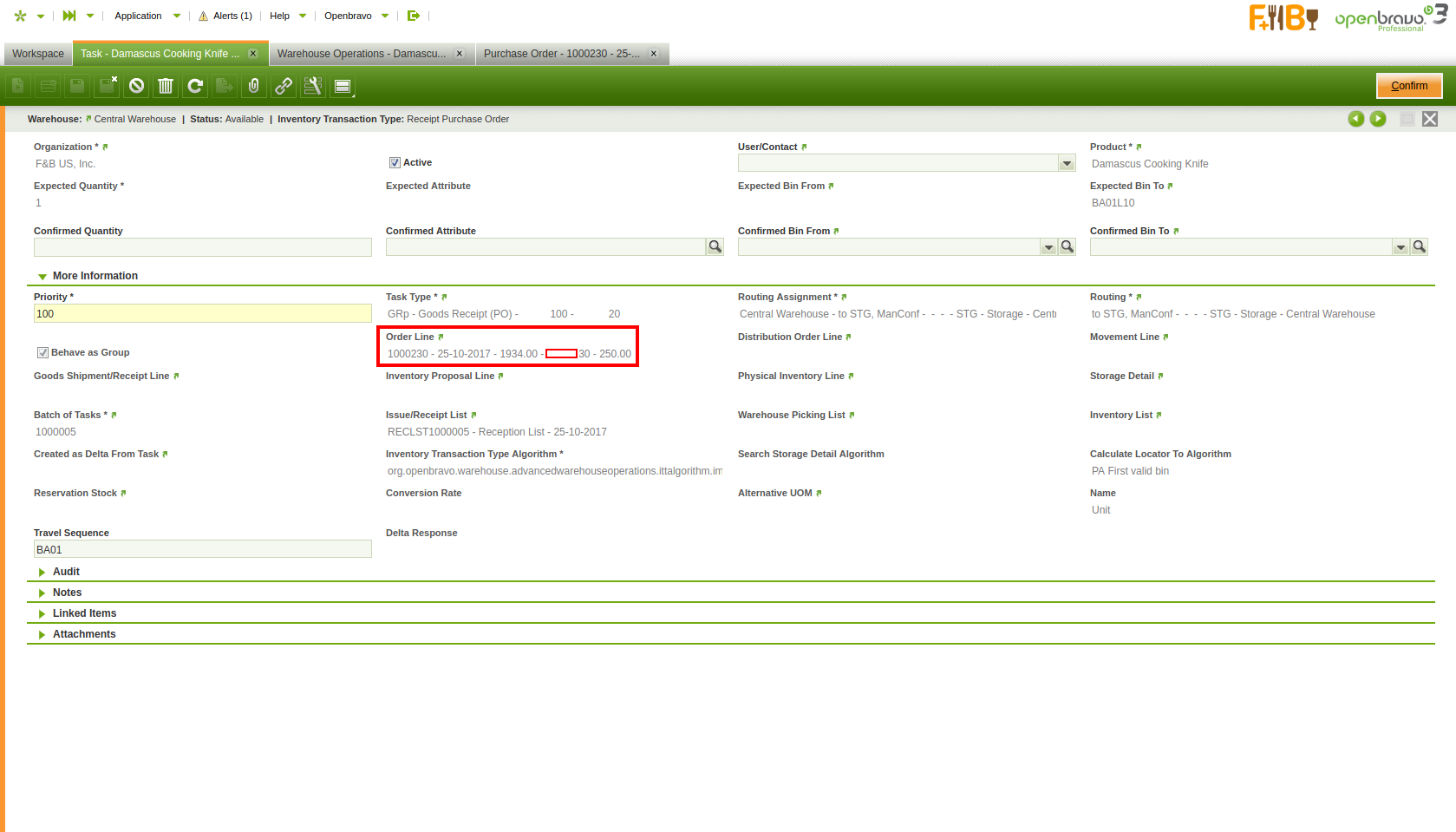Open the Application menu

click(x=139, y=16)
